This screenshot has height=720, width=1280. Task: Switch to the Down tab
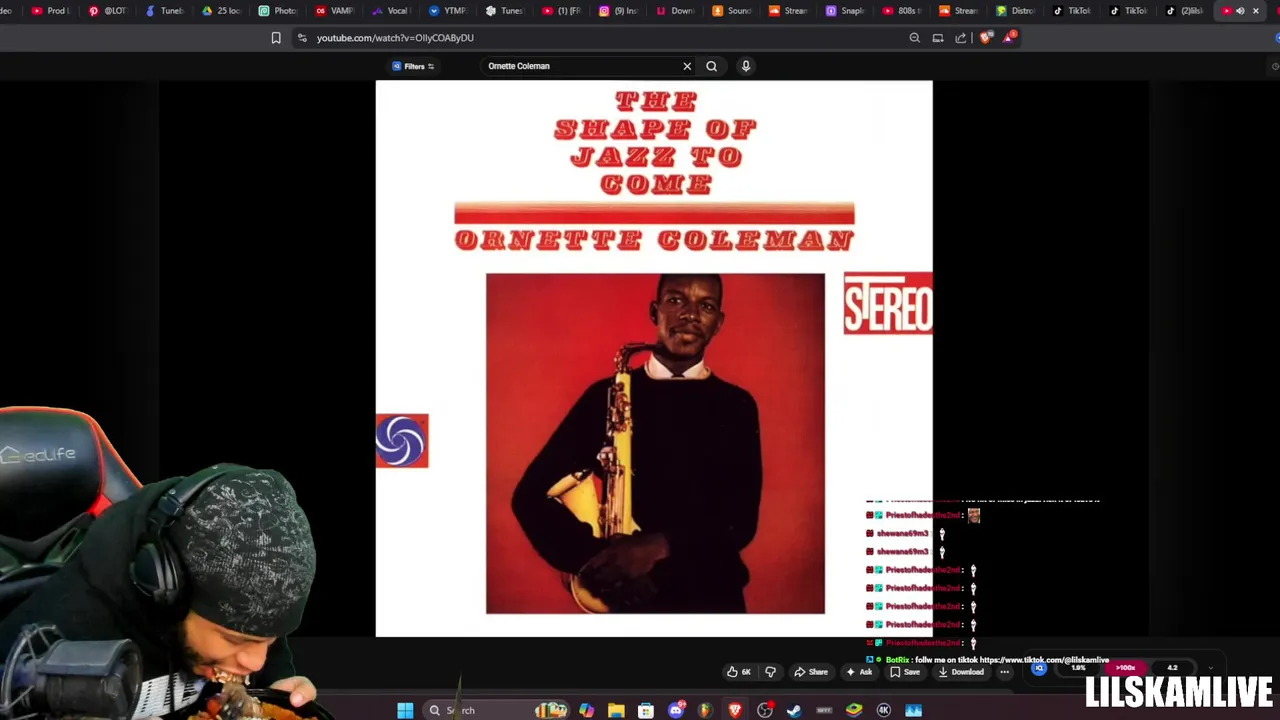[x=676, y=11]
